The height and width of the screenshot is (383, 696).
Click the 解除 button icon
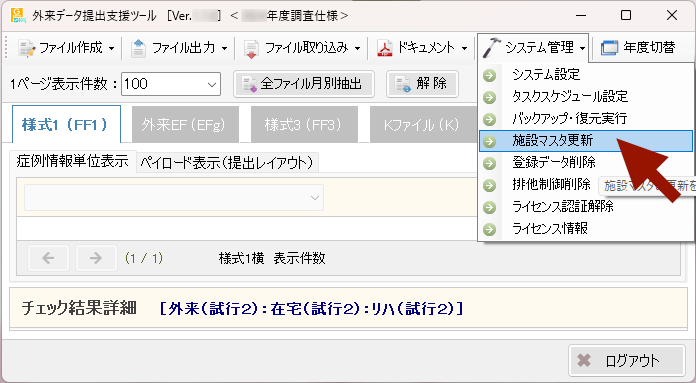pos(403,84)
